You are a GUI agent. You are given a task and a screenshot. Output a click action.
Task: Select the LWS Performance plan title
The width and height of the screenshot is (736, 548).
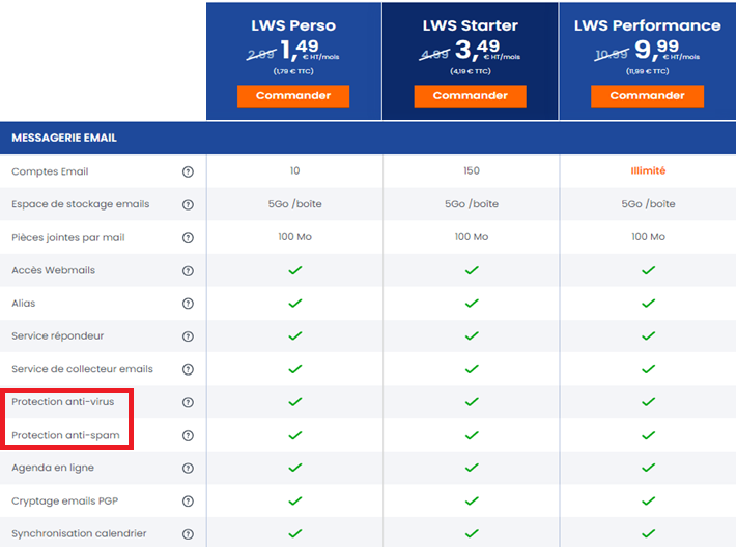(x=647, y=25)
